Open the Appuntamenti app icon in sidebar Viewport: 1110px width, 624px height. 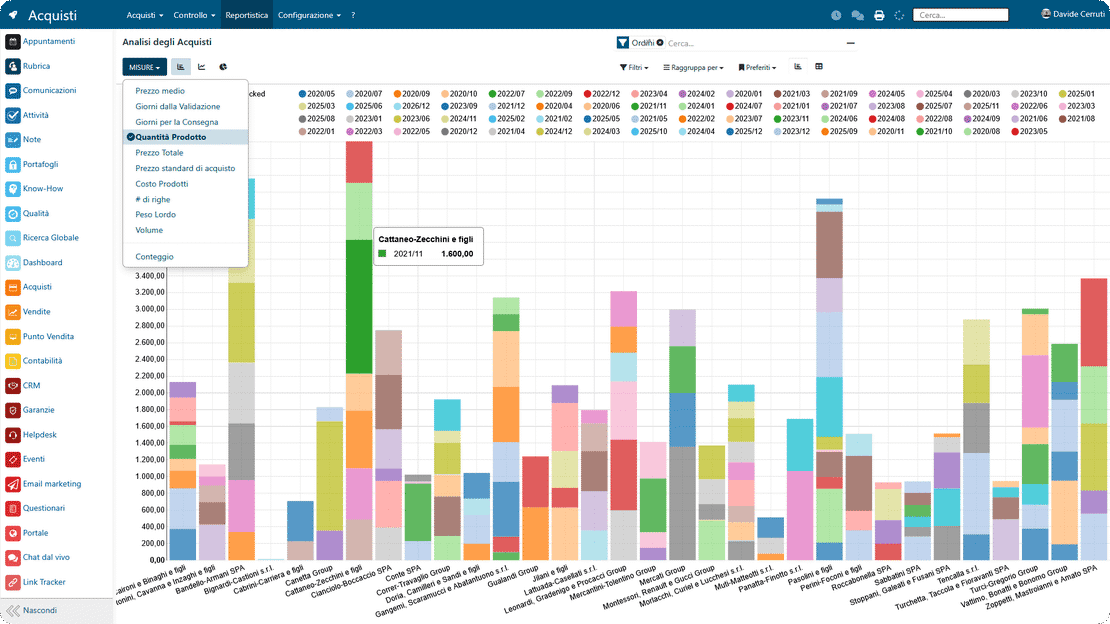coord(12,42)
